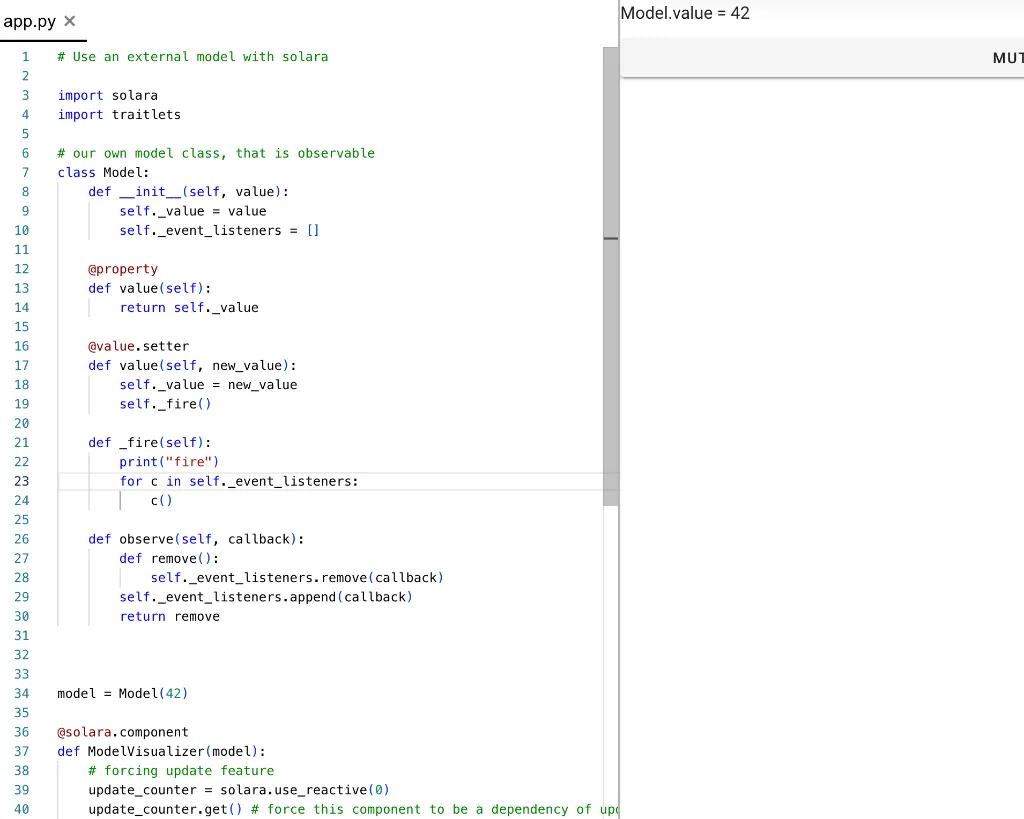The image size is (1024, 819).
Task: Click the 'Model.value = 42' output text
Action: click(x=685, y=13)
